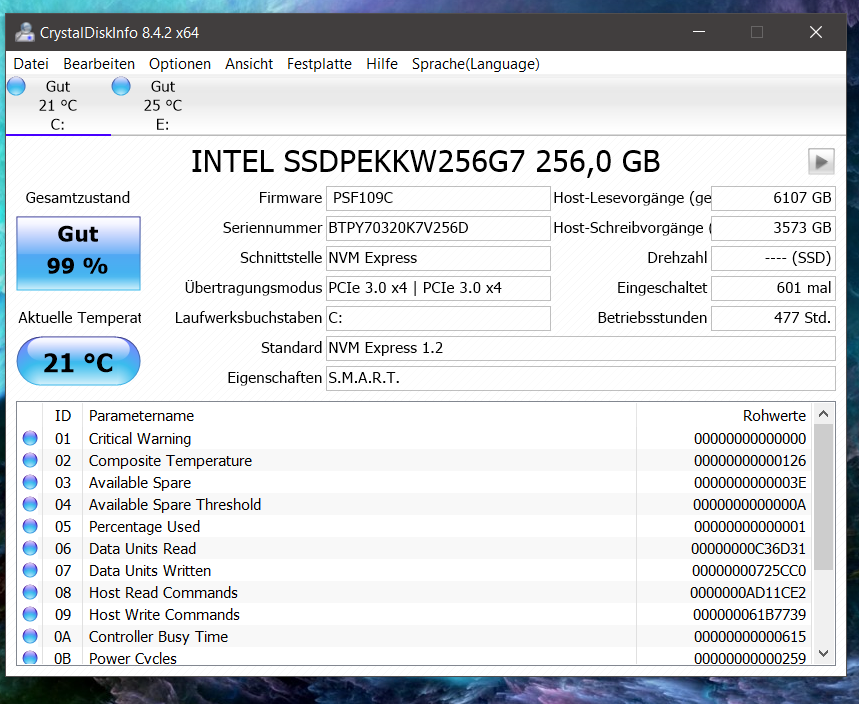
Task: Click status orb for Host Read Commands row
Action: click(30, 592)
